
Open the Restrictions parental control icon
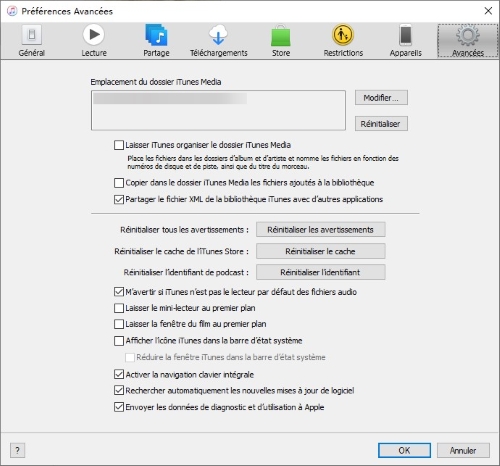(343, 35)
